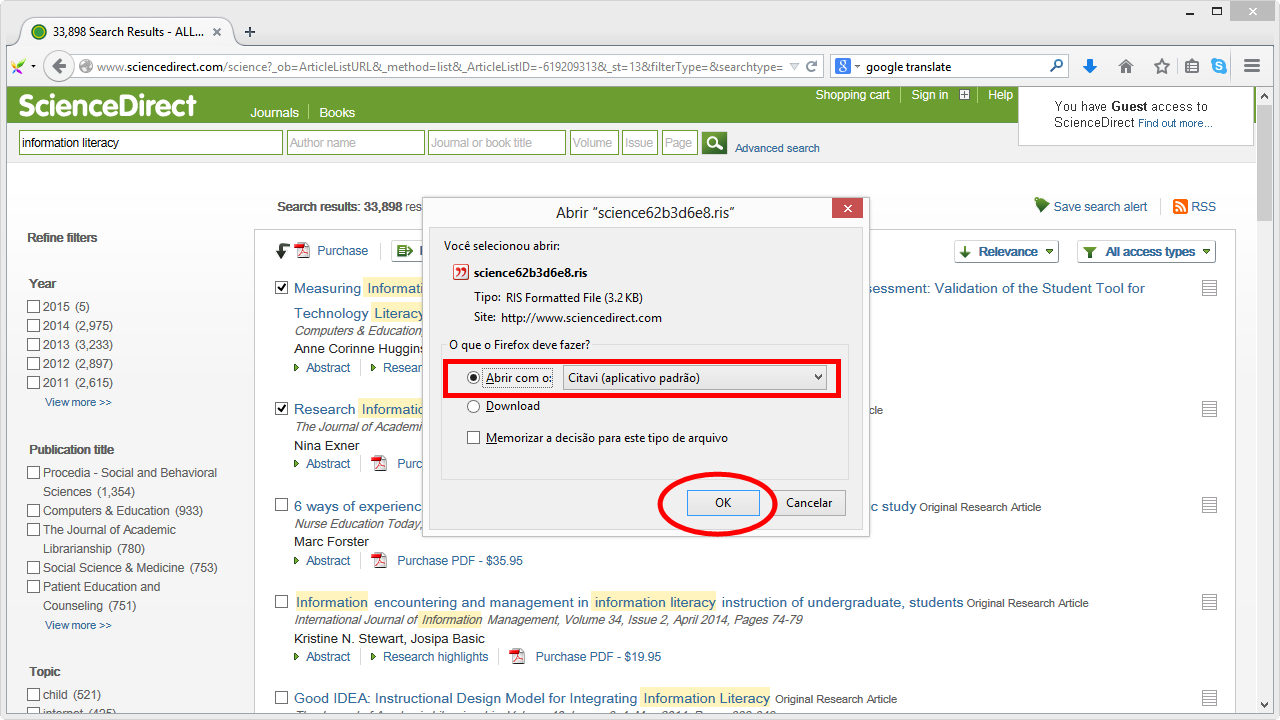Click the Skype toolbar icon
Viewport: 1280px width, 720px height.
(x=1219, y=67)
